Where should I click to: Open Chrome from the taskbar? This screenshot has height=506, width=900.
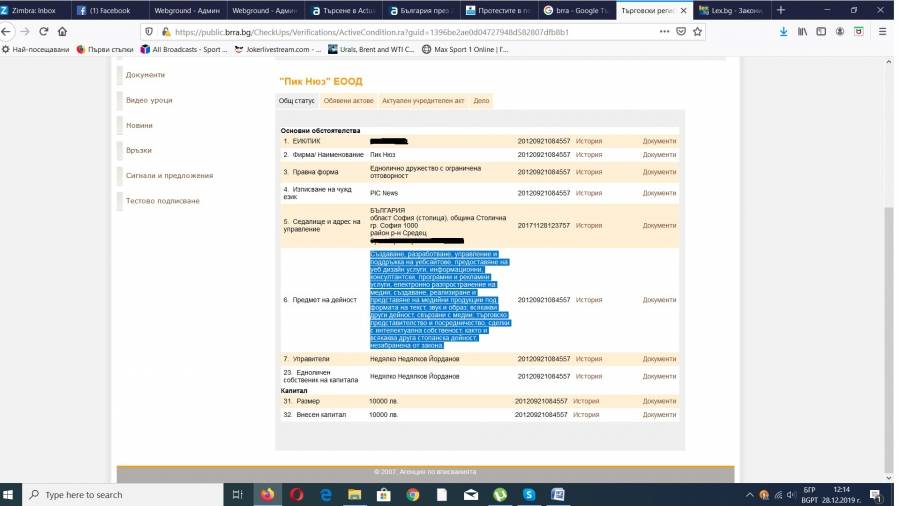tap(413, 494)
